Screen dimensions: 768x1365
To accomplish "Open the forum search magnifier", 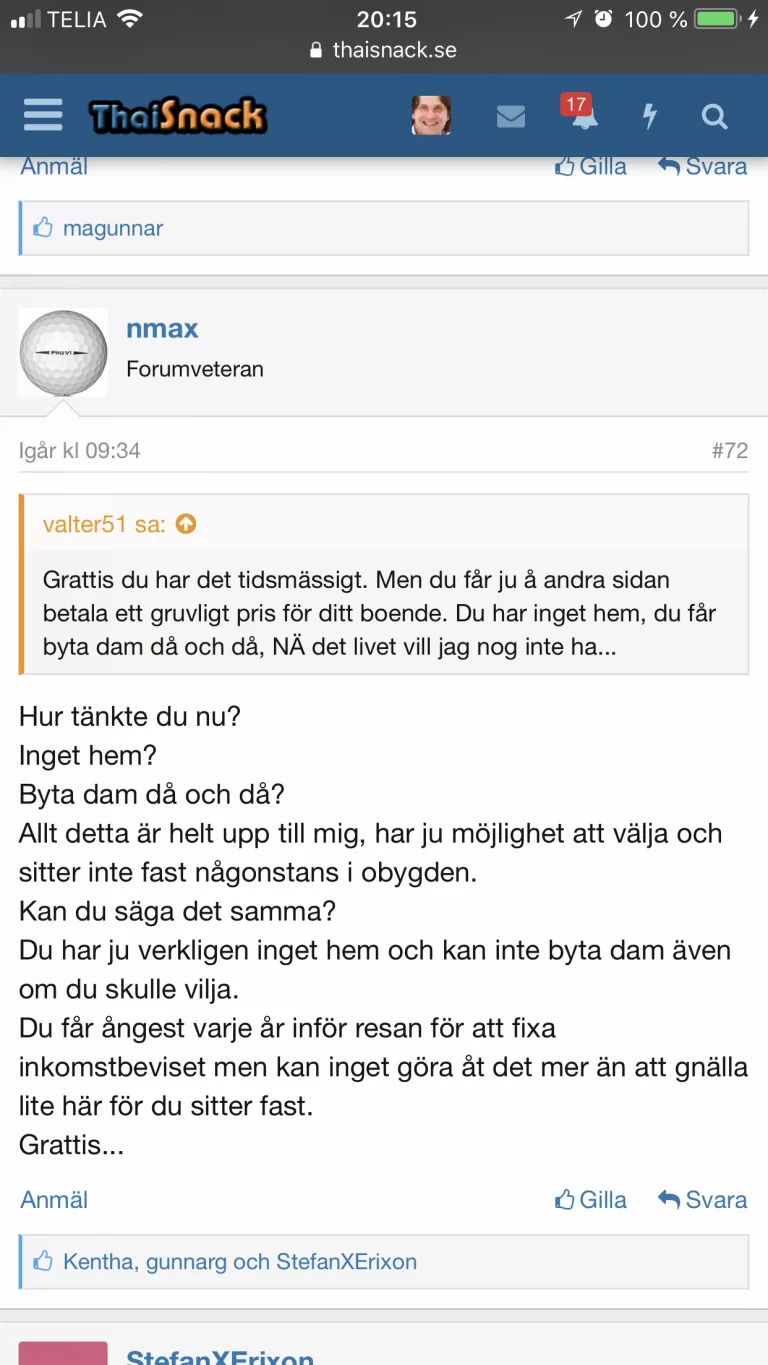I will coord(714,117).
